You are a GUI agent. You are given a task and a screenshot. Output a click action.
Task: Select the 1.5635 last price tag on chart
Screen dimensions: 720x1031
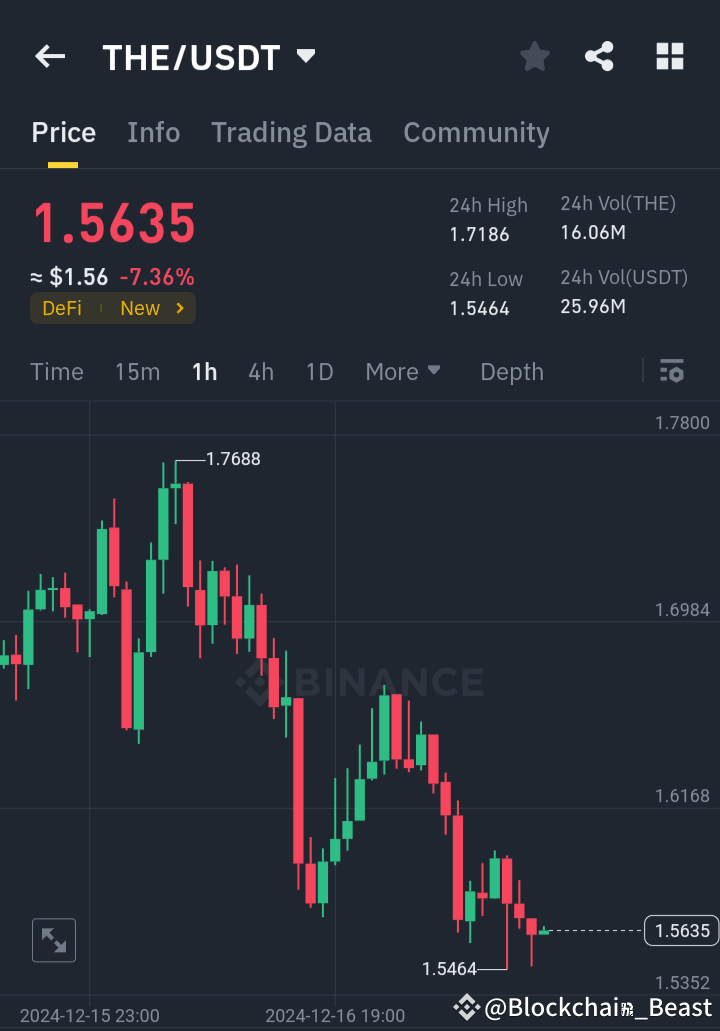pyautogui.click(x=681, y=930)
